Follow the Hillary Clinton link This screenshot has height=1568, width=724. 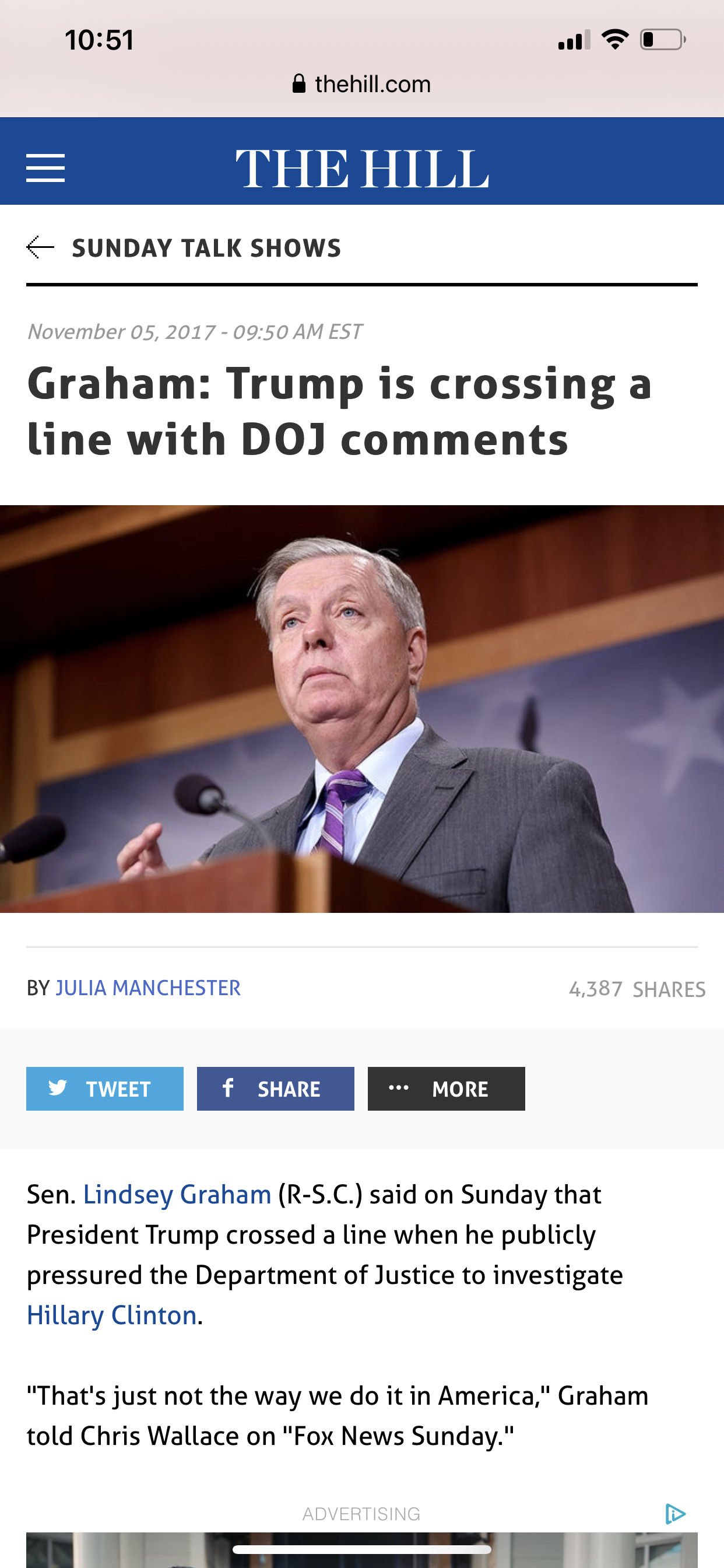point(112,1315)
